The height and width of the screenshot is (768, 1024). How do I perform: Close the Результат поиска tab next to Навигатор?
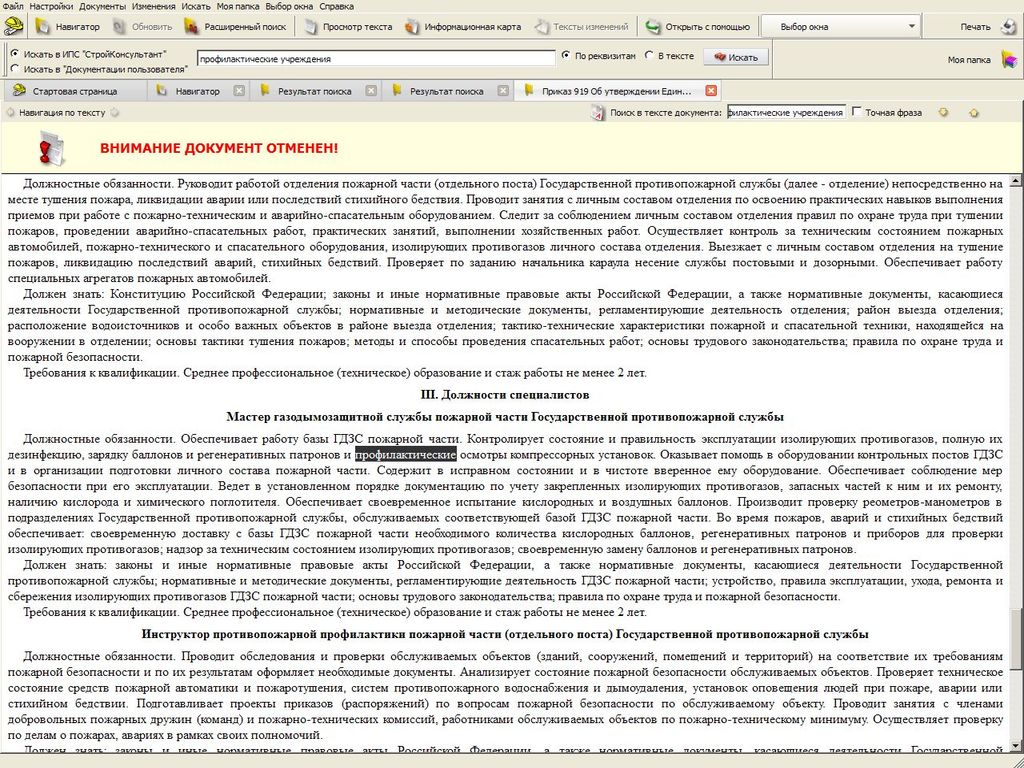[371, 91]
